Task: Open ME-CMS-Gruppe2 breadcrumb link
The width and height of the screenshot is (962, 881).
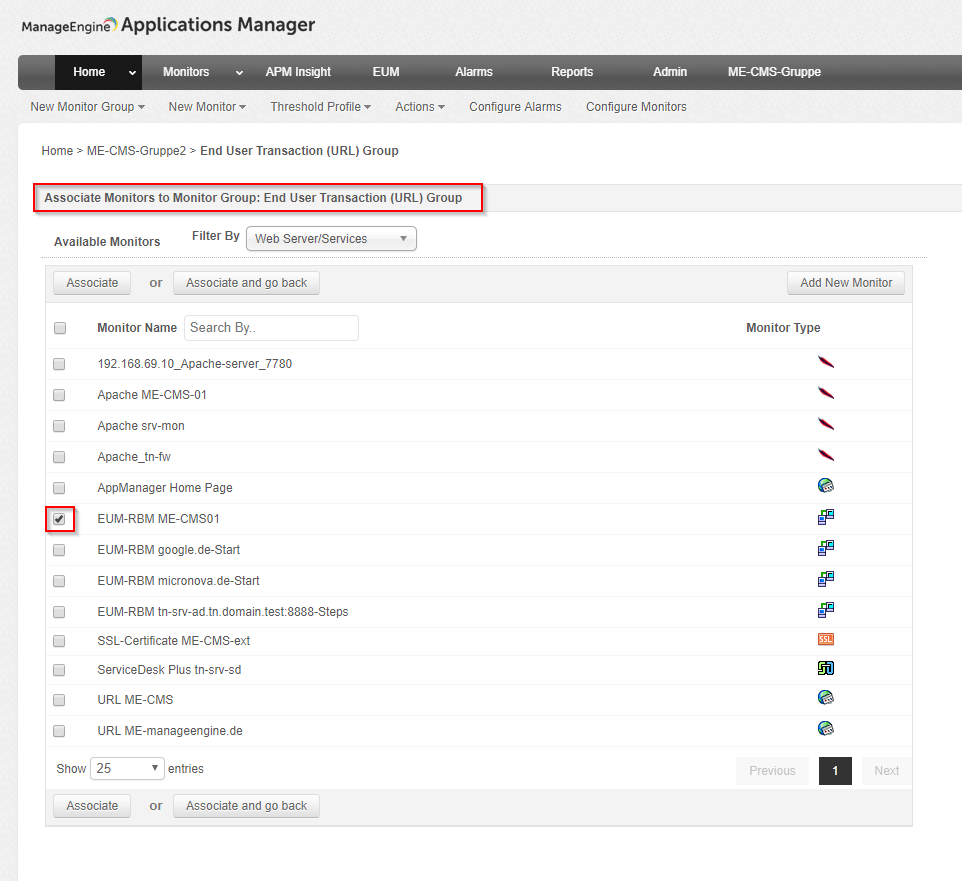Action: pos(136,151)
